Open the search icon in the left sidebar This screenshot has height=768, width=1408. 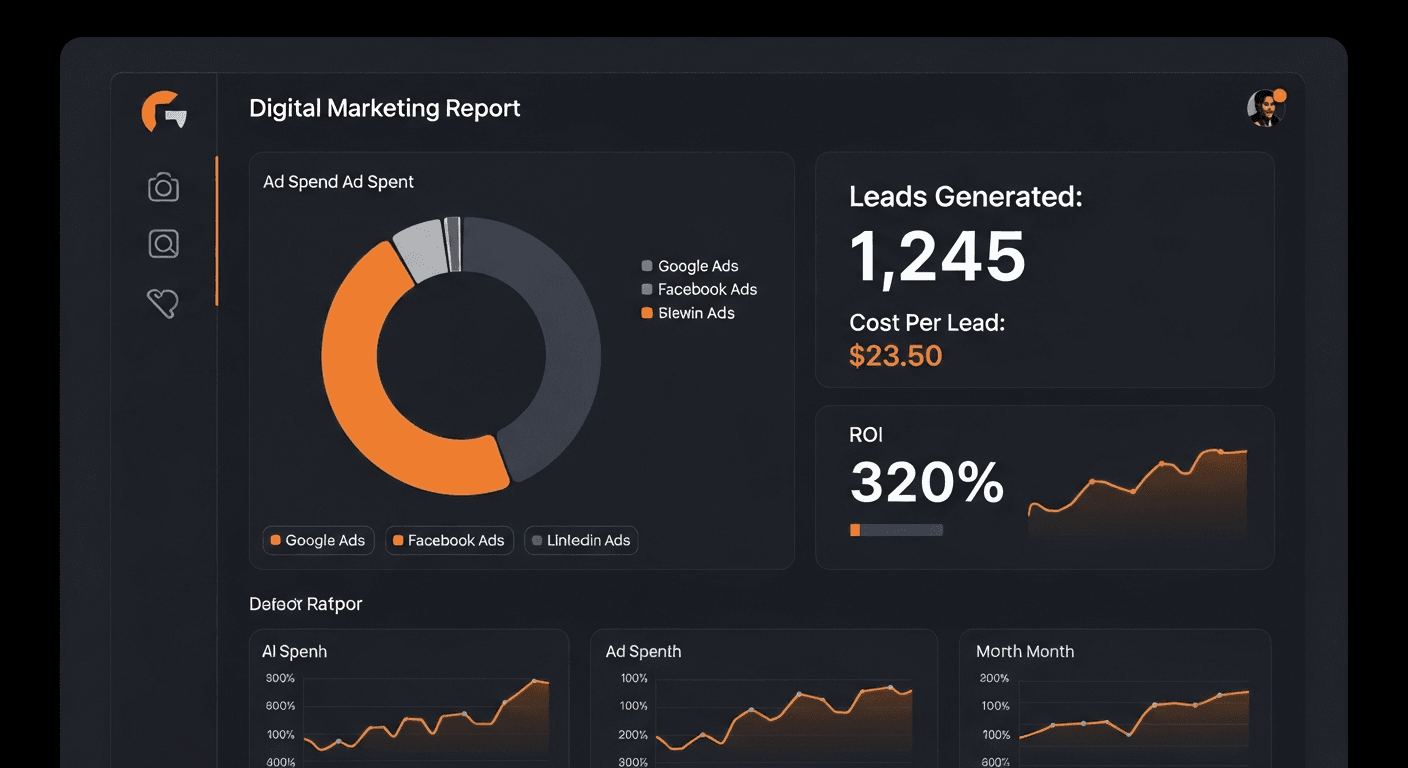(x=162, y=243)
